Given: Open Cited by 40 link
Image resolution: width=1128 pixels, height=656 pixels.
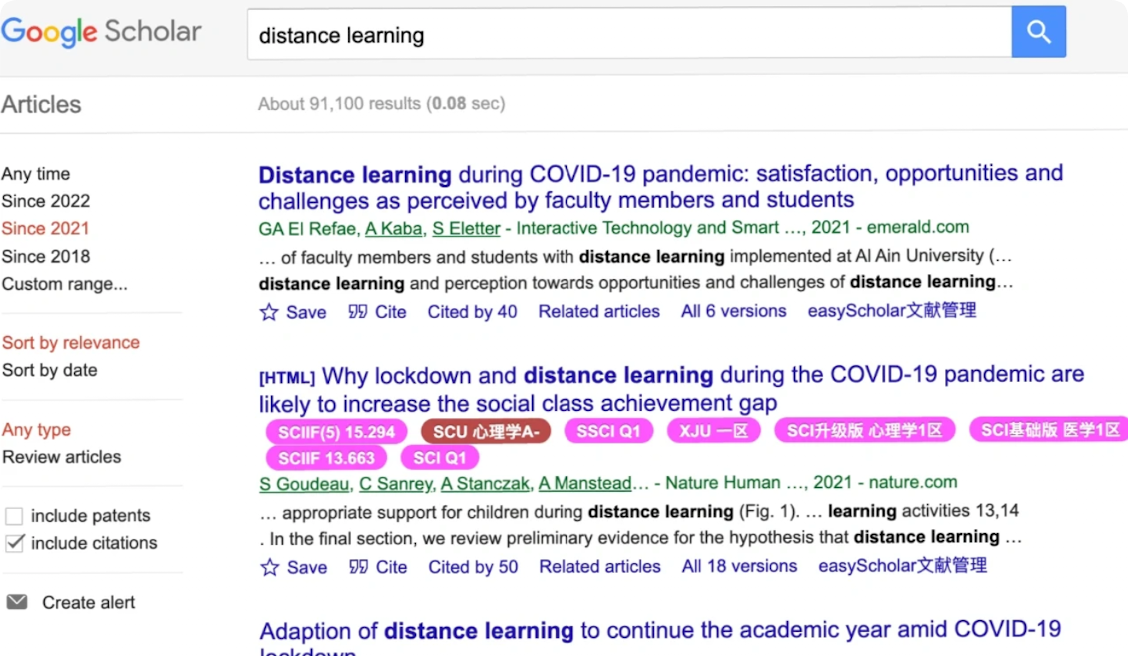Looking at the screenshot, I should point(473,312).
